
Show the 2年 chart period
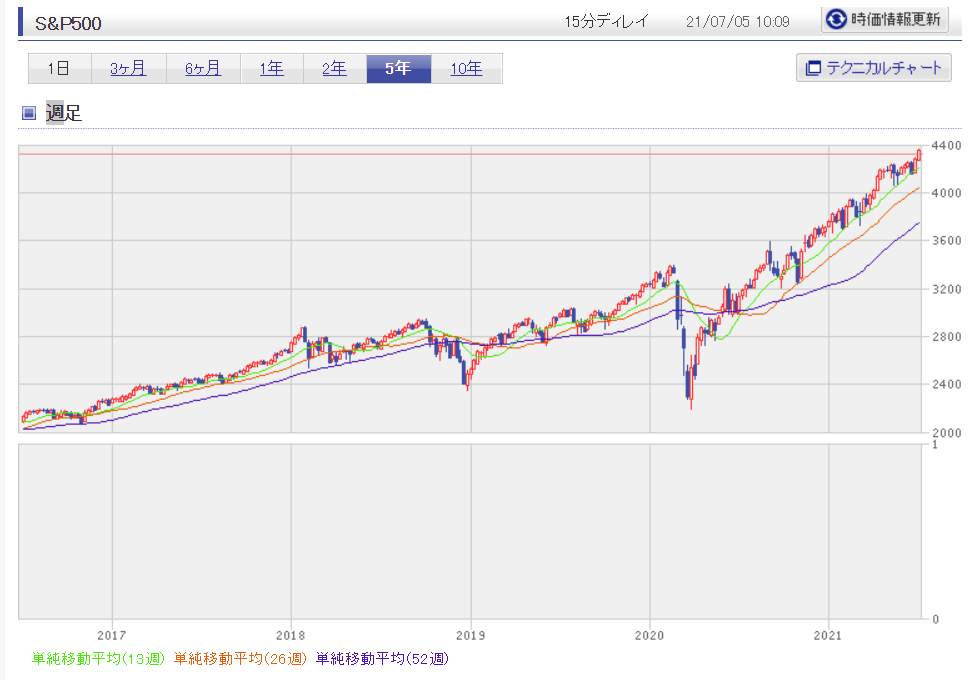335,68
